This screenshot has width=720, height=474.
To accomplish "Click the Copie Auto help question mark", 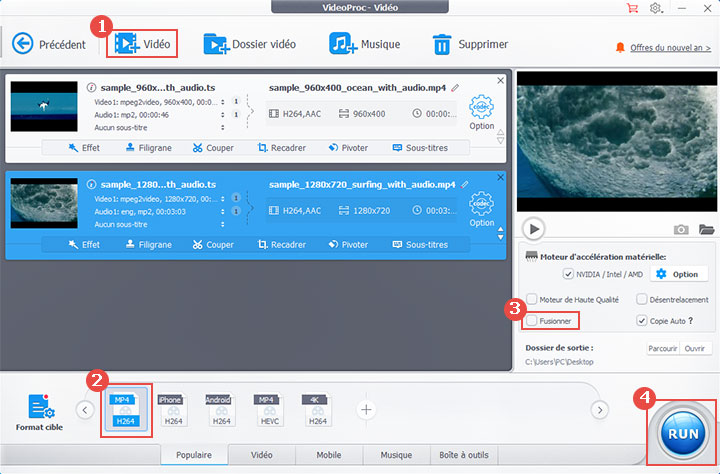I will point(691,321).
